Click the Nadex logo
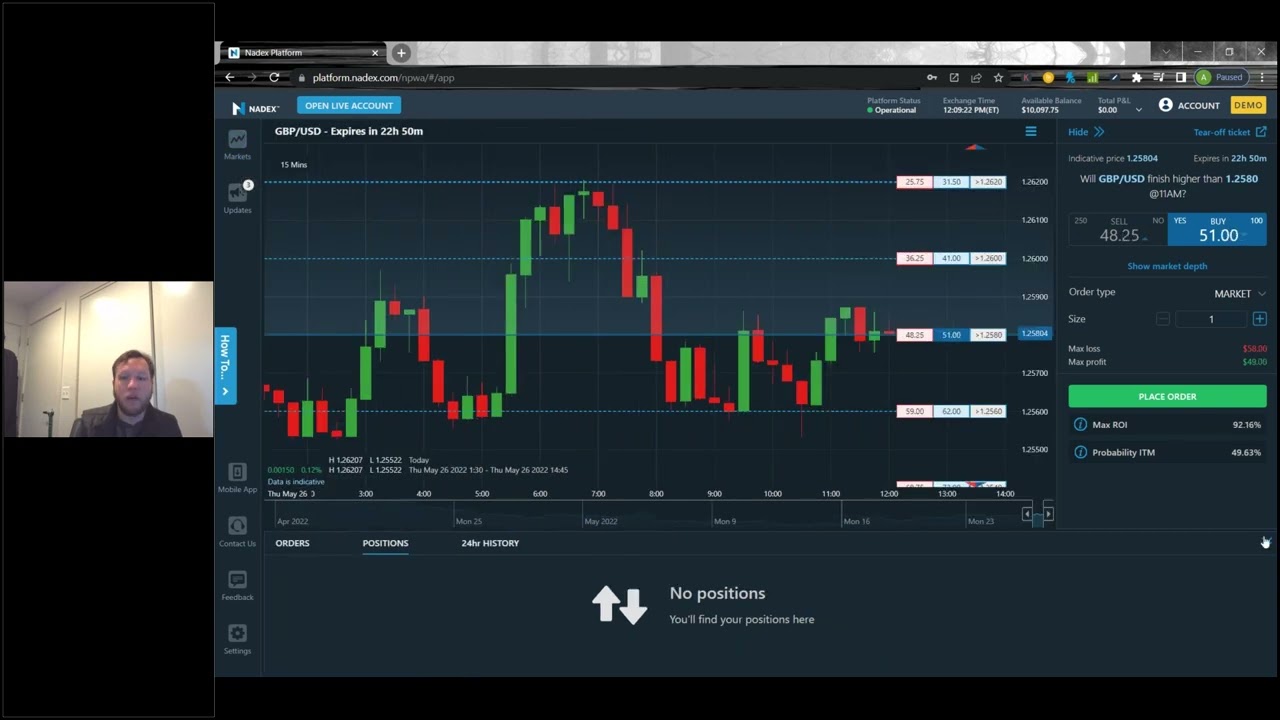The height and width of the screenshot is (720, 1280). (255, 107)
